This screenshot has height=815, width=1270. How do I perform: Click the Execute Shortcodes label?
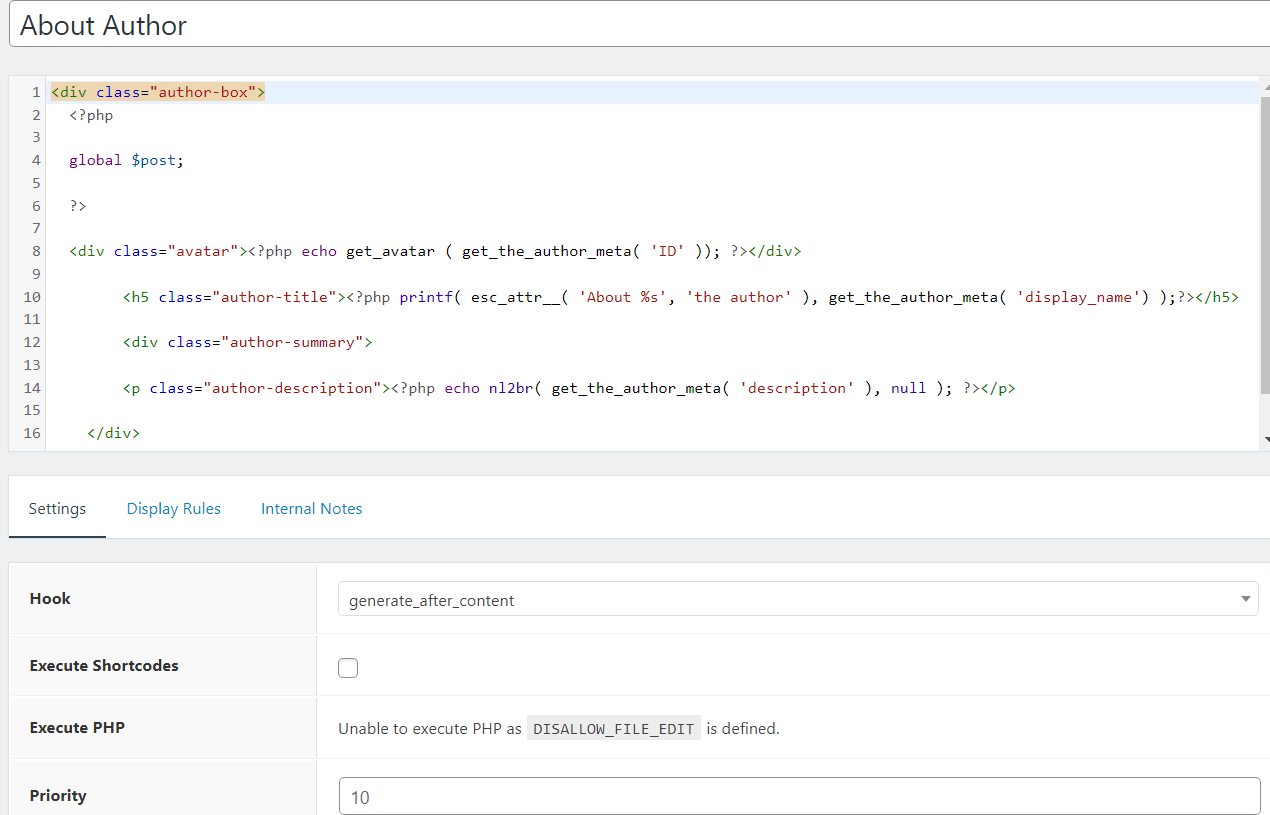(x=104, y=665)
